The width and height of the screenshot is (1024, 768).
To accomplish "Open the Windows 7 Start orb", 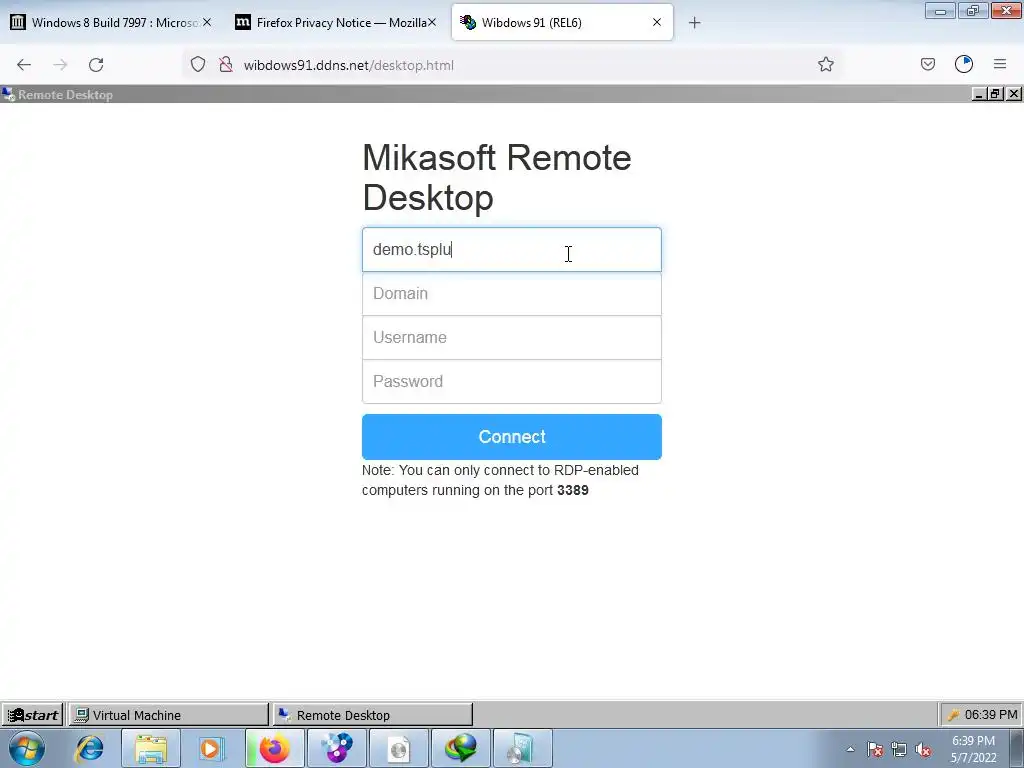I will 27,748.
